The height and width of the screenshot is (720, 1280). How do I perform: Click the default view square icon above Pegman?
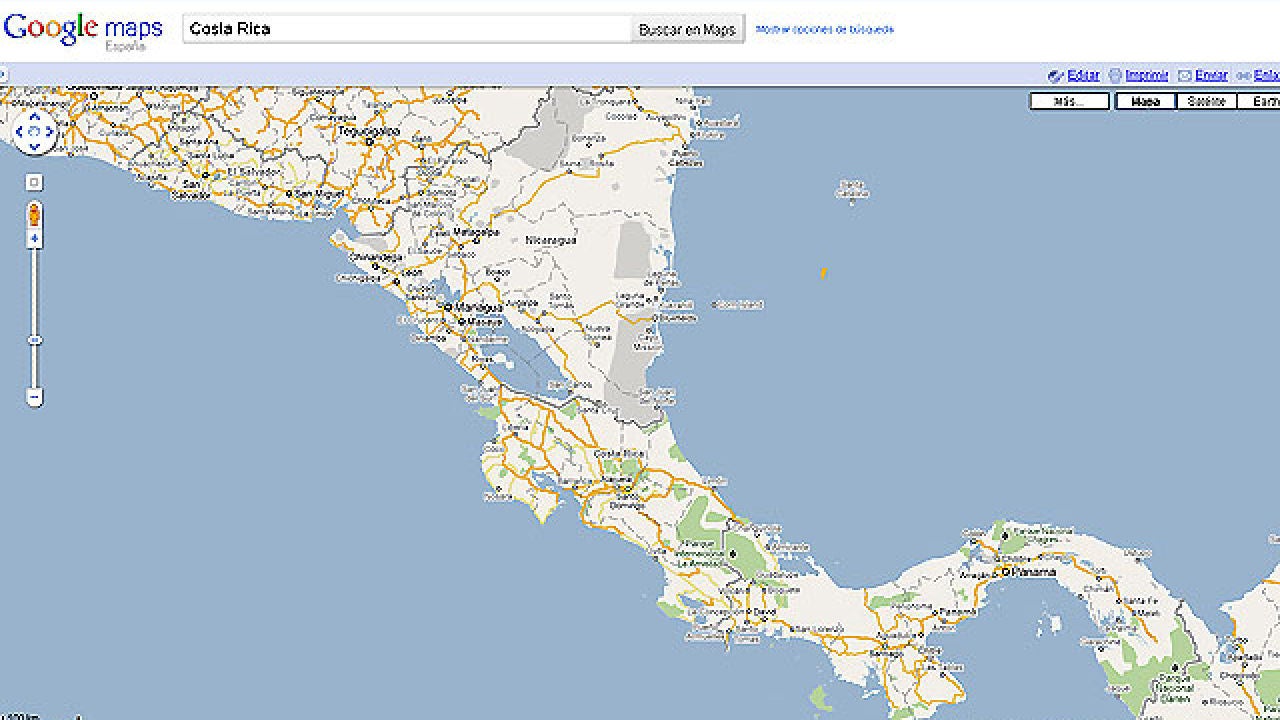coord(35,181)
